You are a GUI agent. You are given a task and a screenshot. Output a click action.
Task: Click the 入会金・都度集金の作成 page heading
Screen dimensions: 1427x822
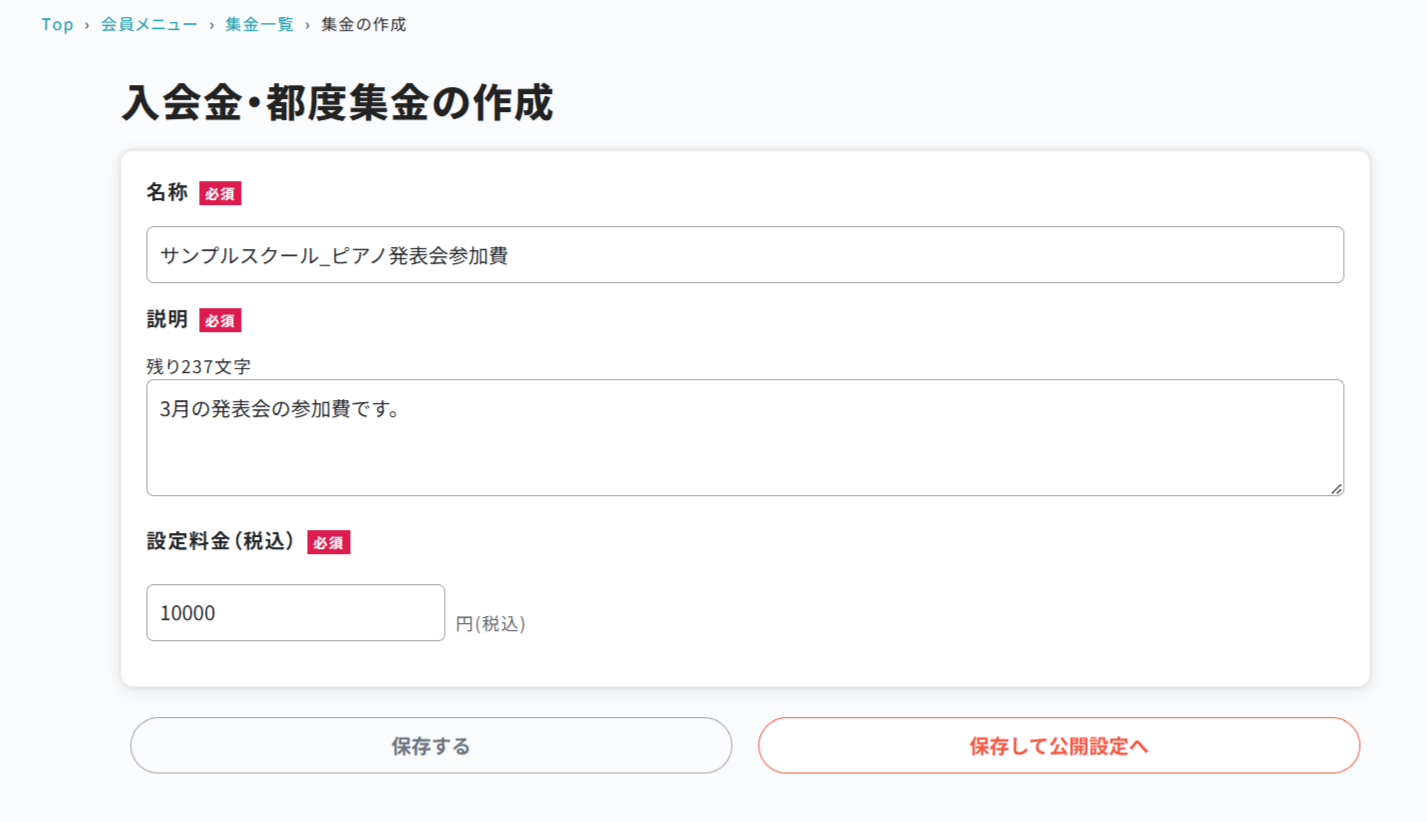tap(337, 104)
